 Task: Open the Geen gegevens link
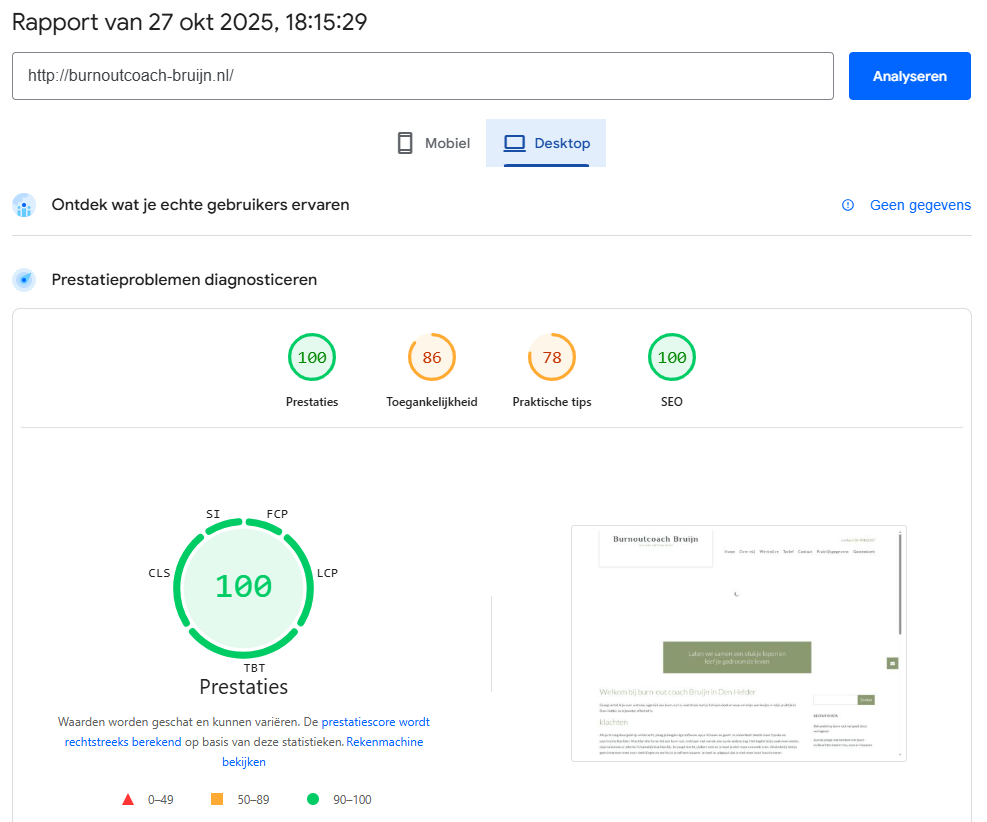(x=919, y=205)
